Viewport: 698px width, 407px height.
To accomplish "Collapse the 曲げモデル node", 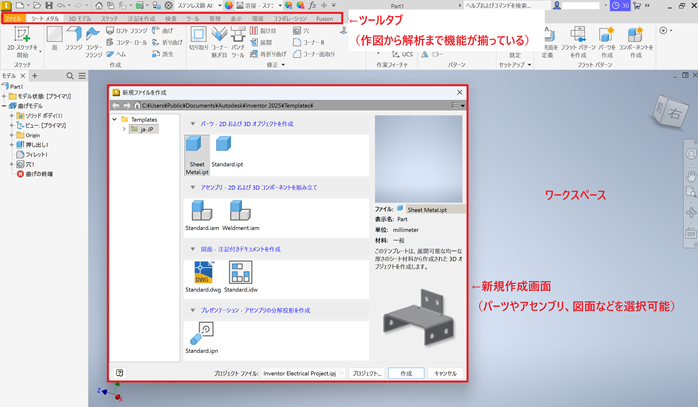I will (x=4, y=106).
